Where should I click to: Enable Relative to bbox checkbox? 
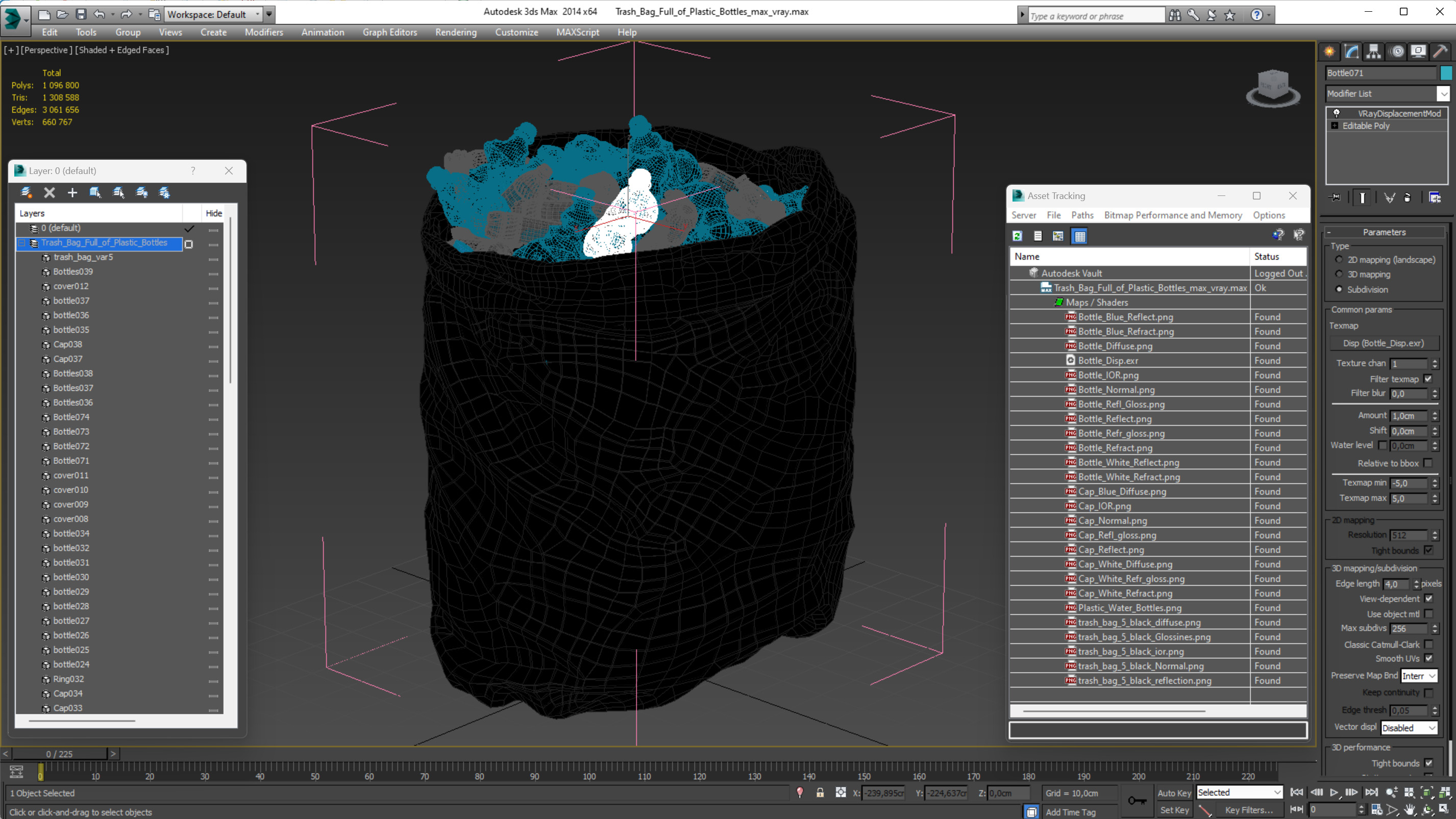tap(1428, 463)
